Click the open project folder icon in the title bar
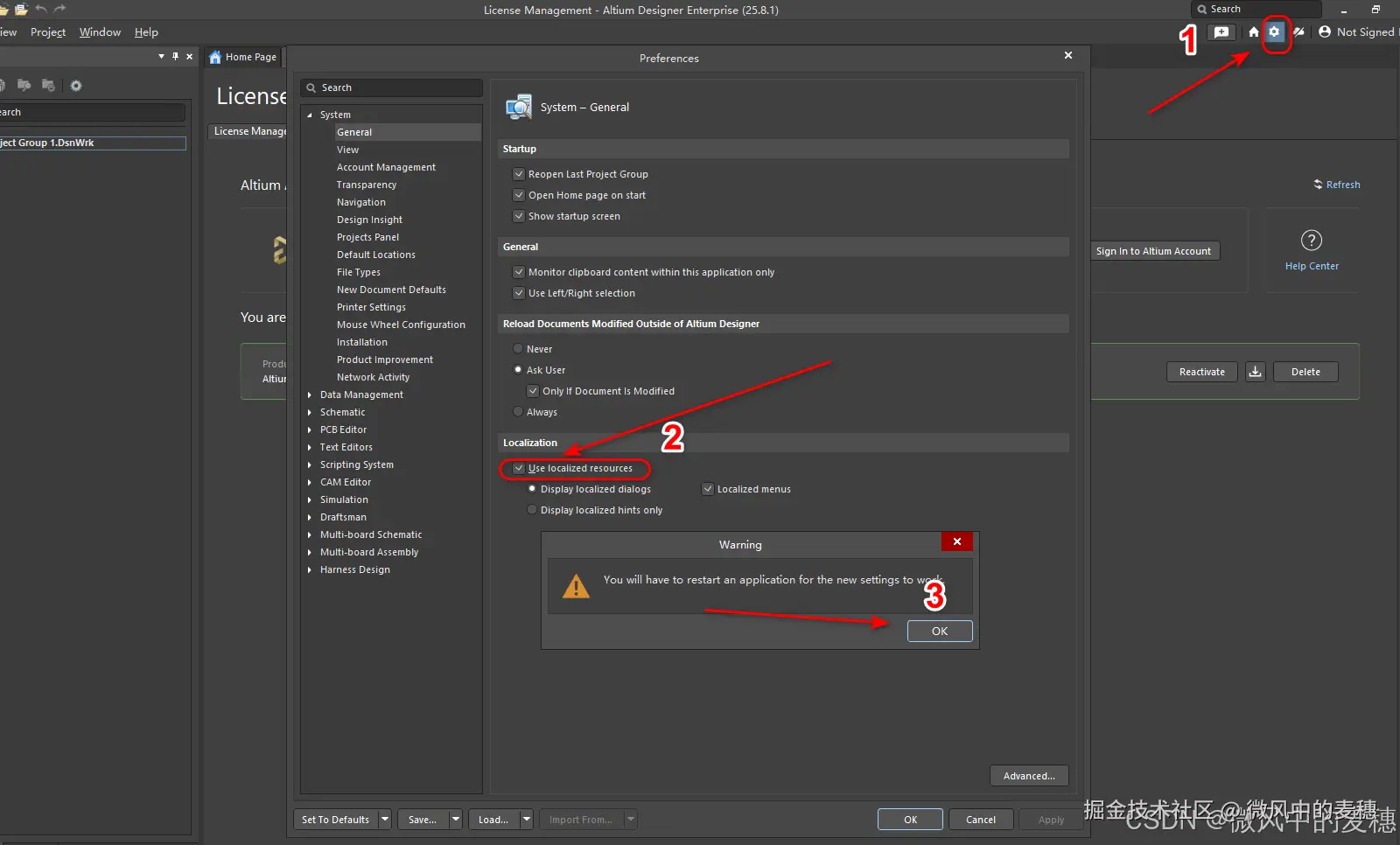 tap(21, 9)
